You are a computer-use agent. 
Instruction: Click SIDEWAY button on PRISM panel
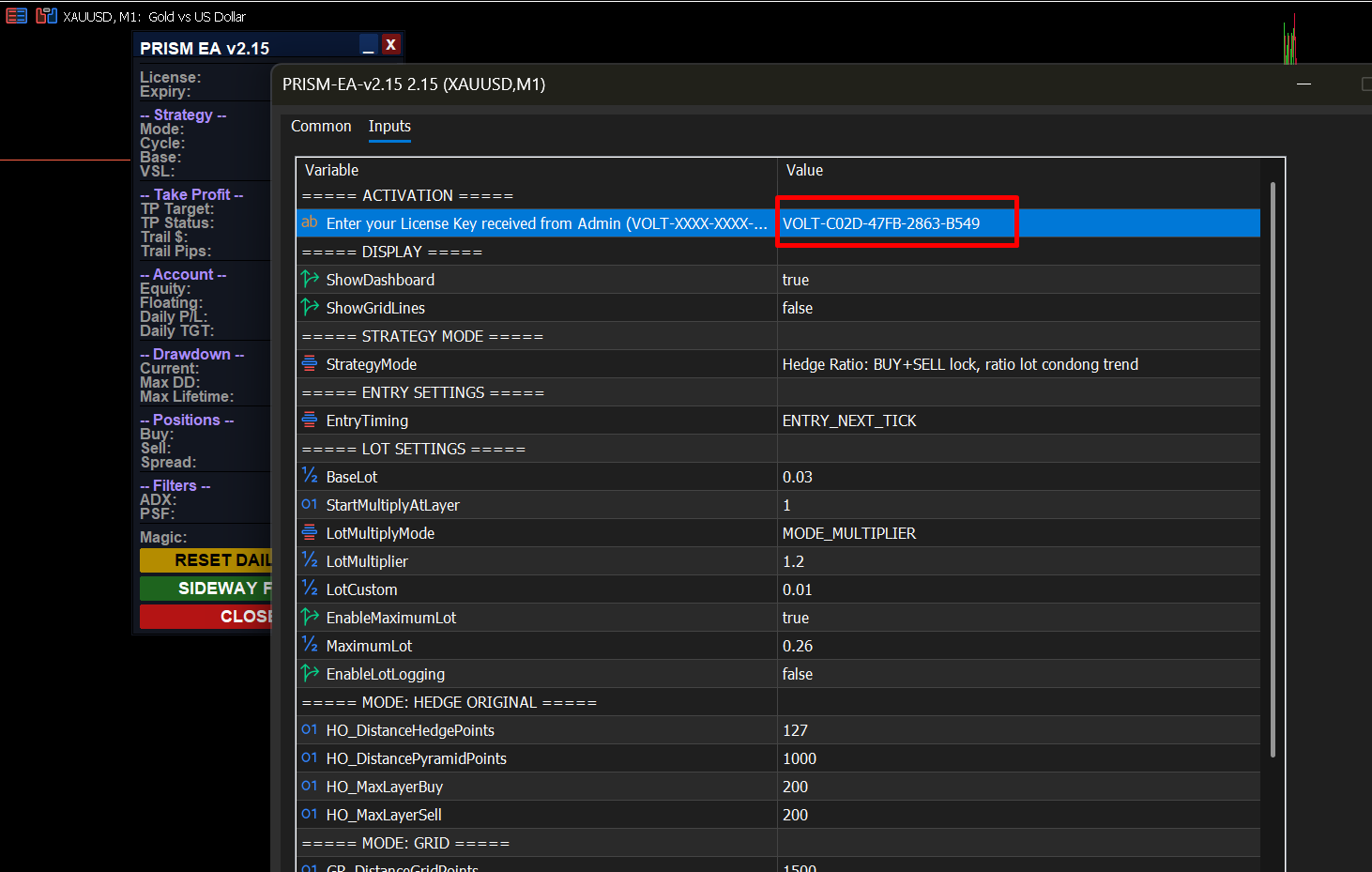point(206,589)
